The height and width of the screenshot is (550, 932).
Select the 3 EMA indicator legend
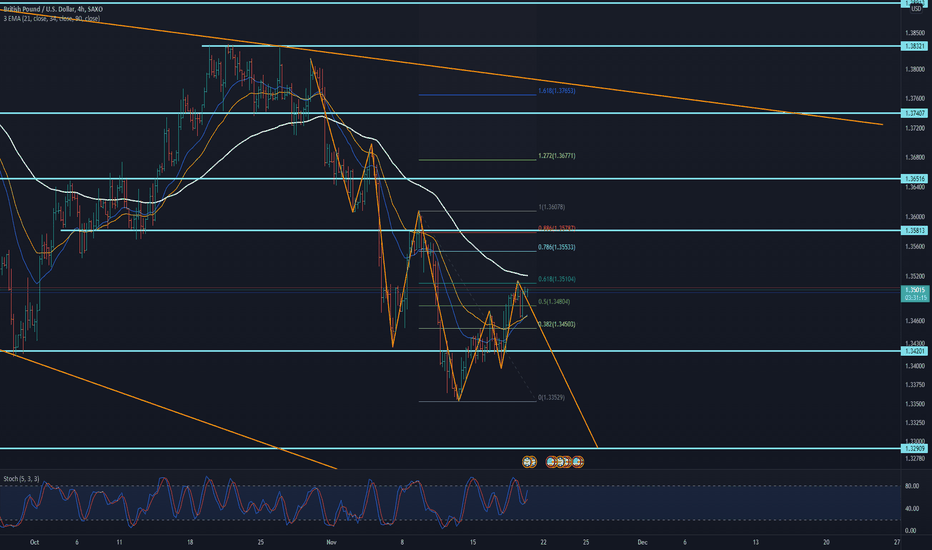point(52,18)
